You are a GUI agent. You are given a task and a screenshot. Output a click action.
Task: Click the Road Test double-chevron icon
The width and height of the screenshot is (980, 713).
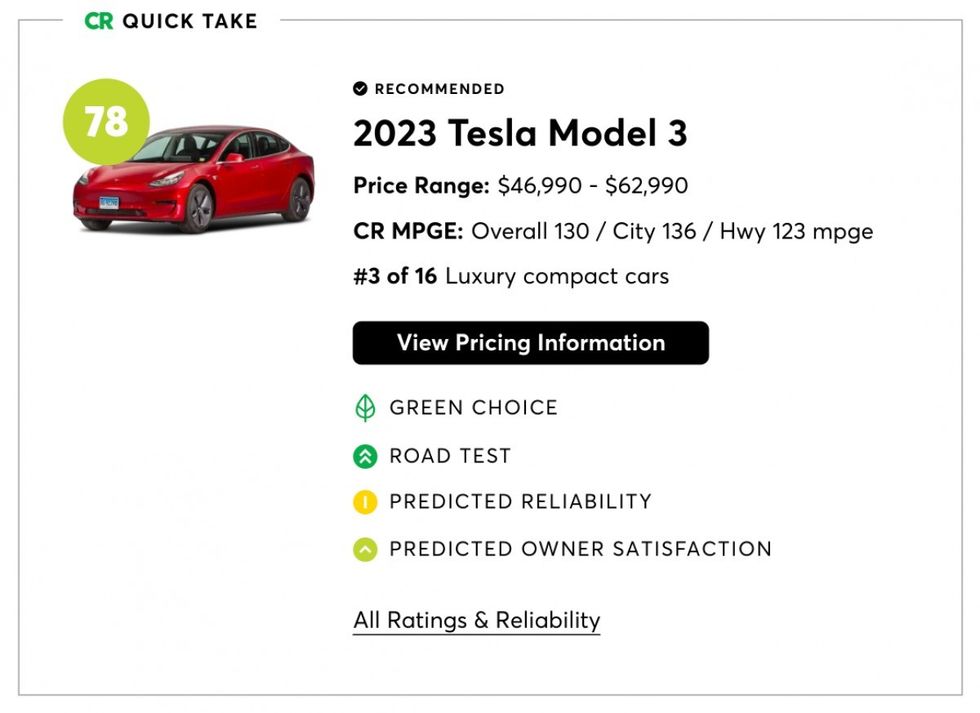tap(364, 455)
